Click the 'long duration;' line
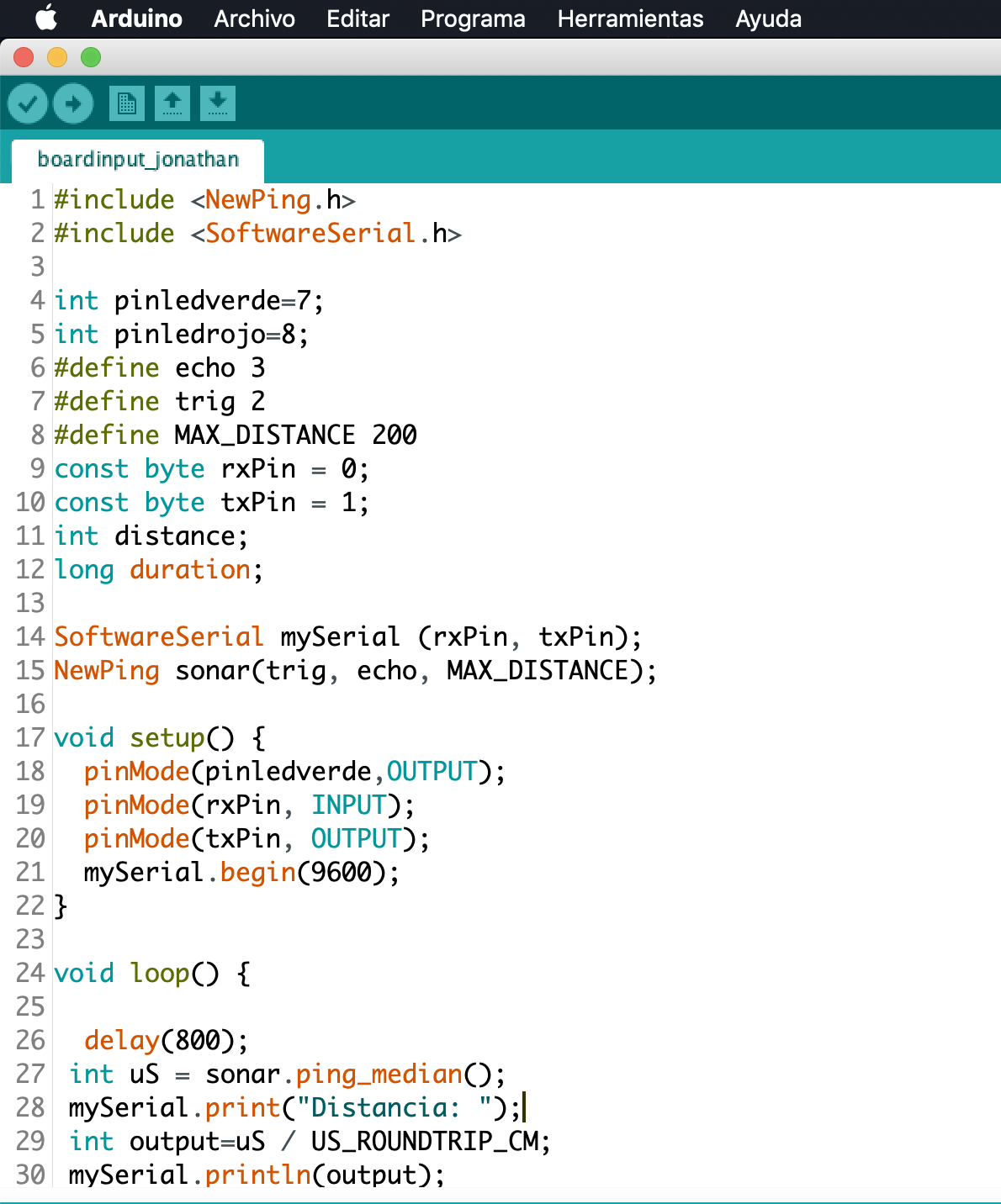 click(x=159, y=570)
